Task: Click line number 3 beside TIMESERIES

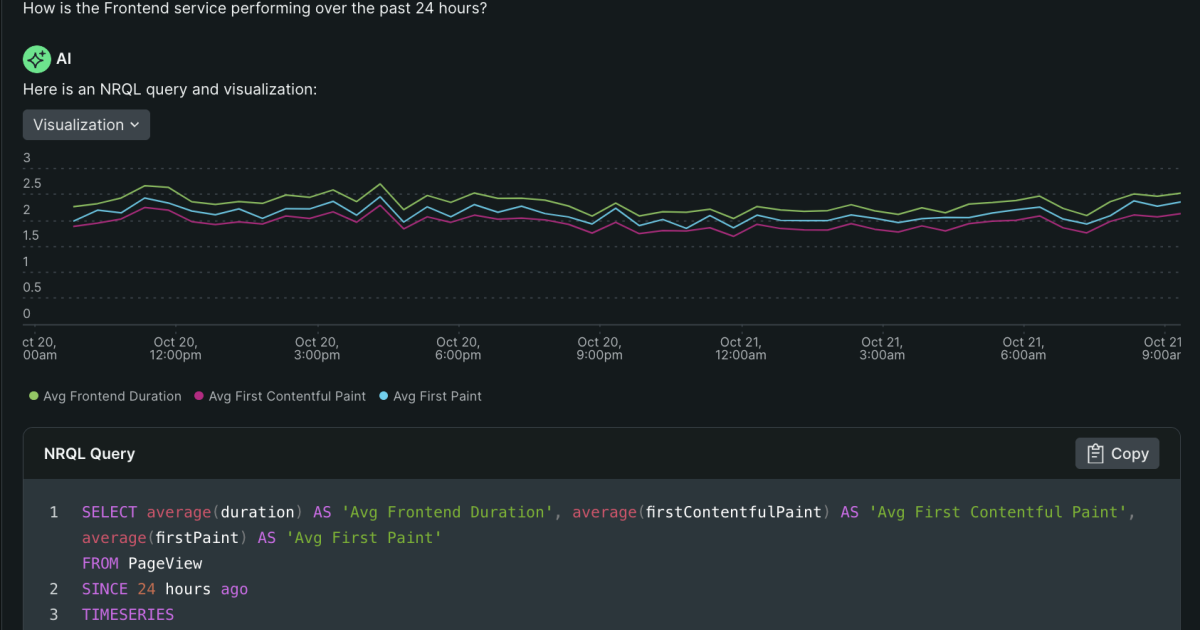Action: click(x=54, y=614)
